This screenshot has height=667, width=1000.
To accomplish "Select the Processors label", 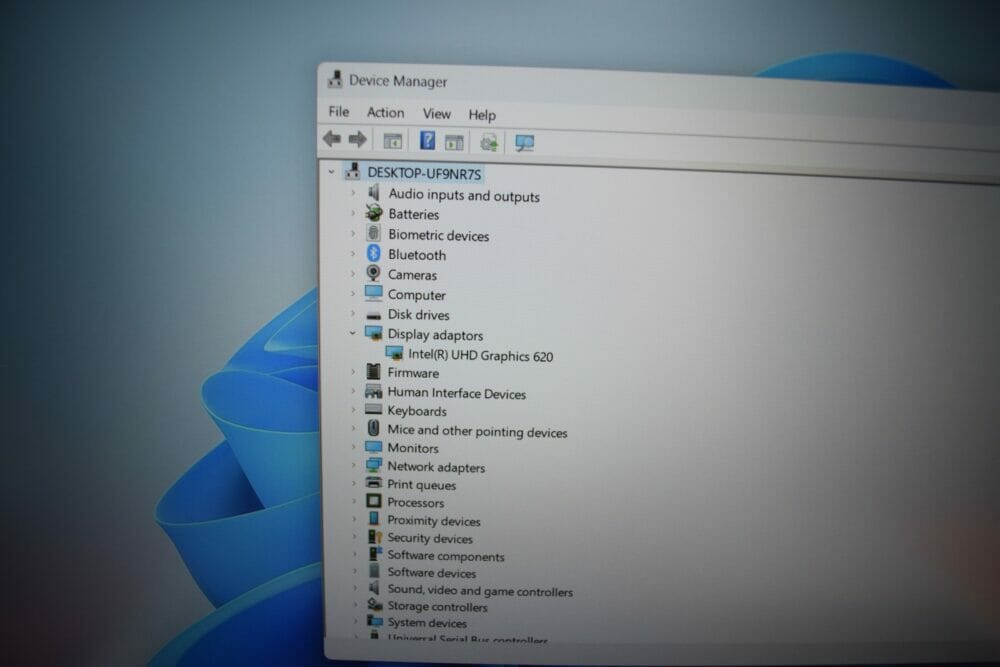I will (x=415, y=502).
